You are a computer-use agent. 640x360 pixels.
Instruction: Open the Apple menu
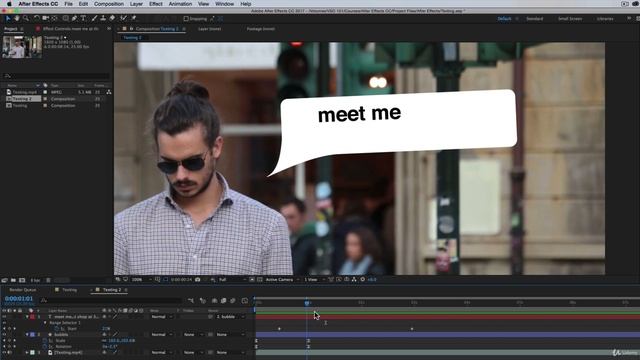pyautogui.click(x=9, y=4)
